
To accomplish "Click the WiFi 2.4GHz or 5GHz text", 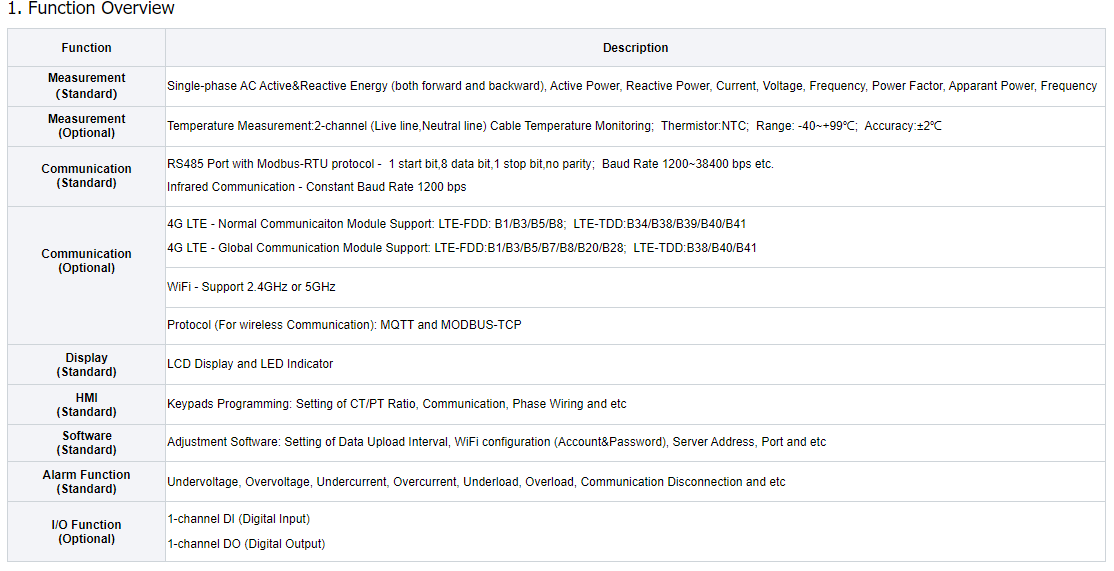I will tap(251, 287).
